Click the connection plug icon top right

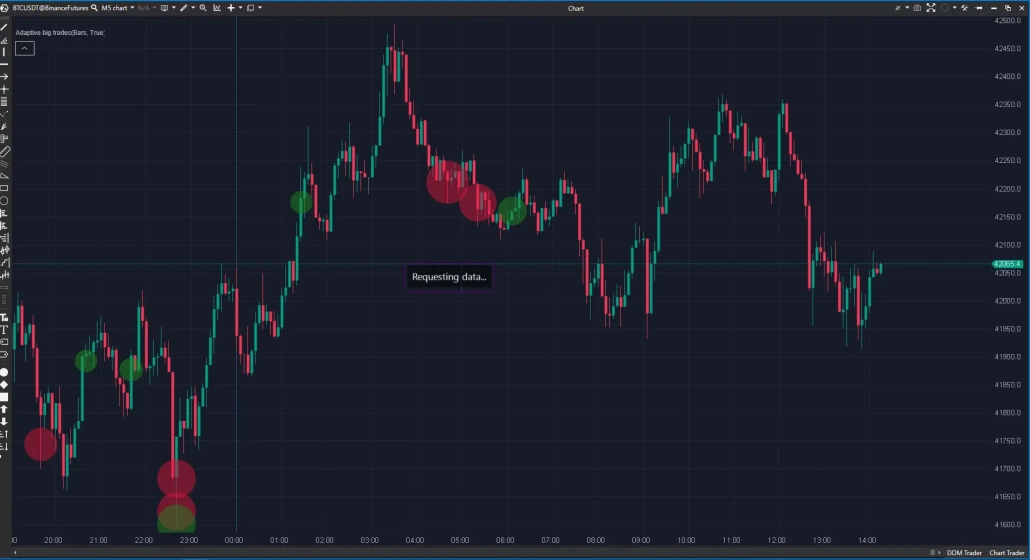898,8
